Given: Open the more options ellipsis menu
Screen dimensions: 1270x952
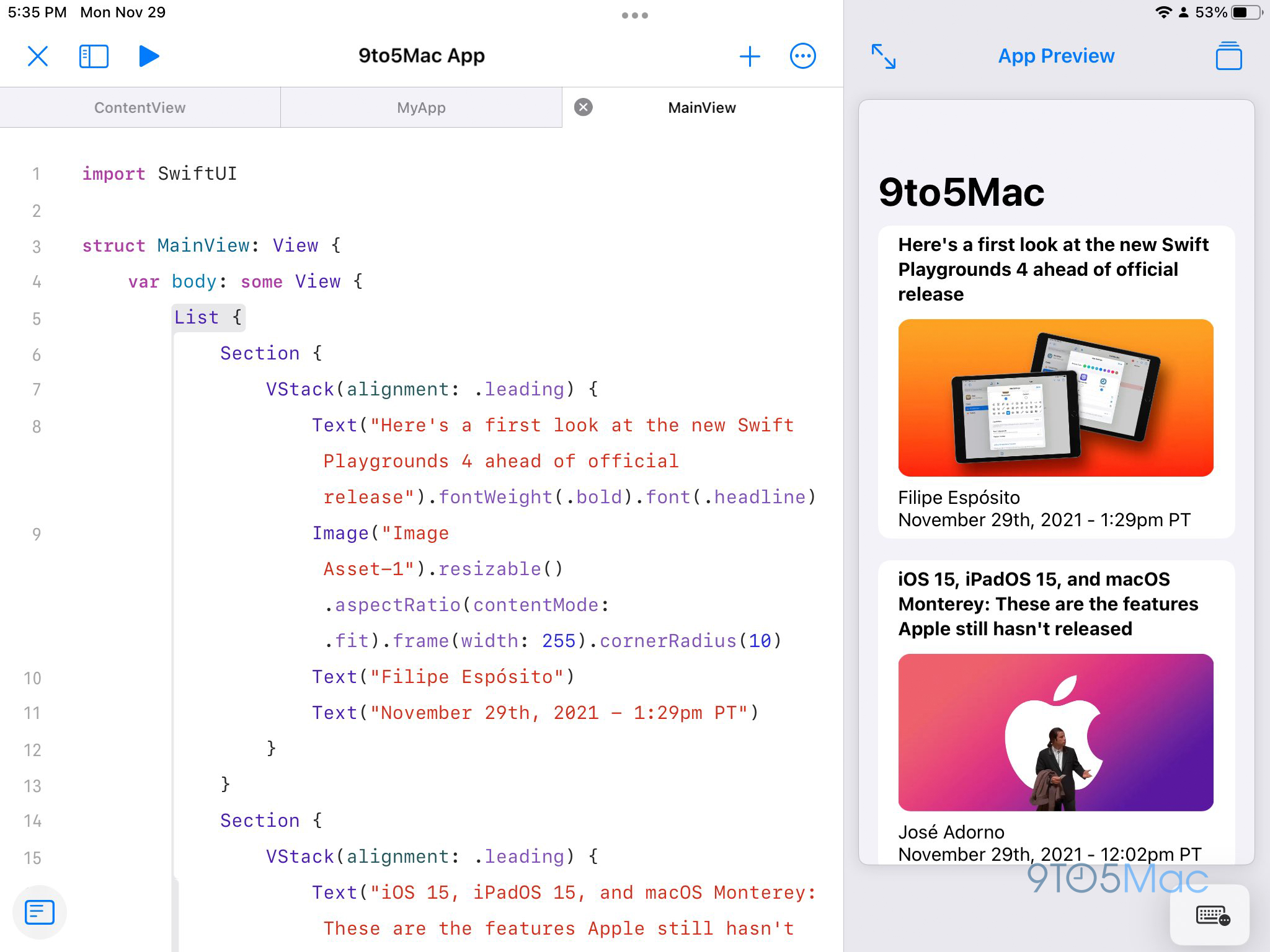Looking at the screenshot, I should [803, 56].
